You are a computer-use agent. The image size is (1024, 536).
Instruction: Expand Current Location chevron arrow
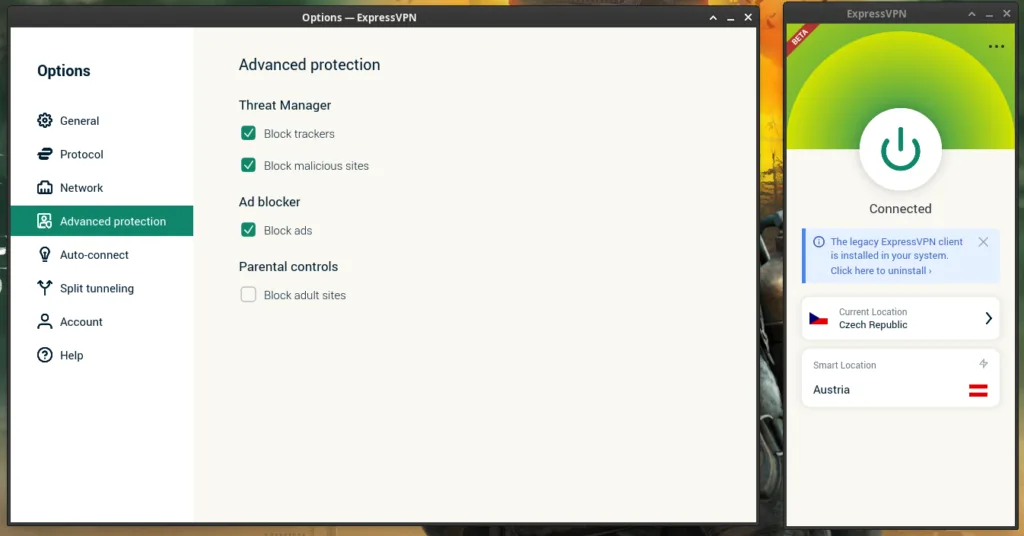[x=988, y=318]
